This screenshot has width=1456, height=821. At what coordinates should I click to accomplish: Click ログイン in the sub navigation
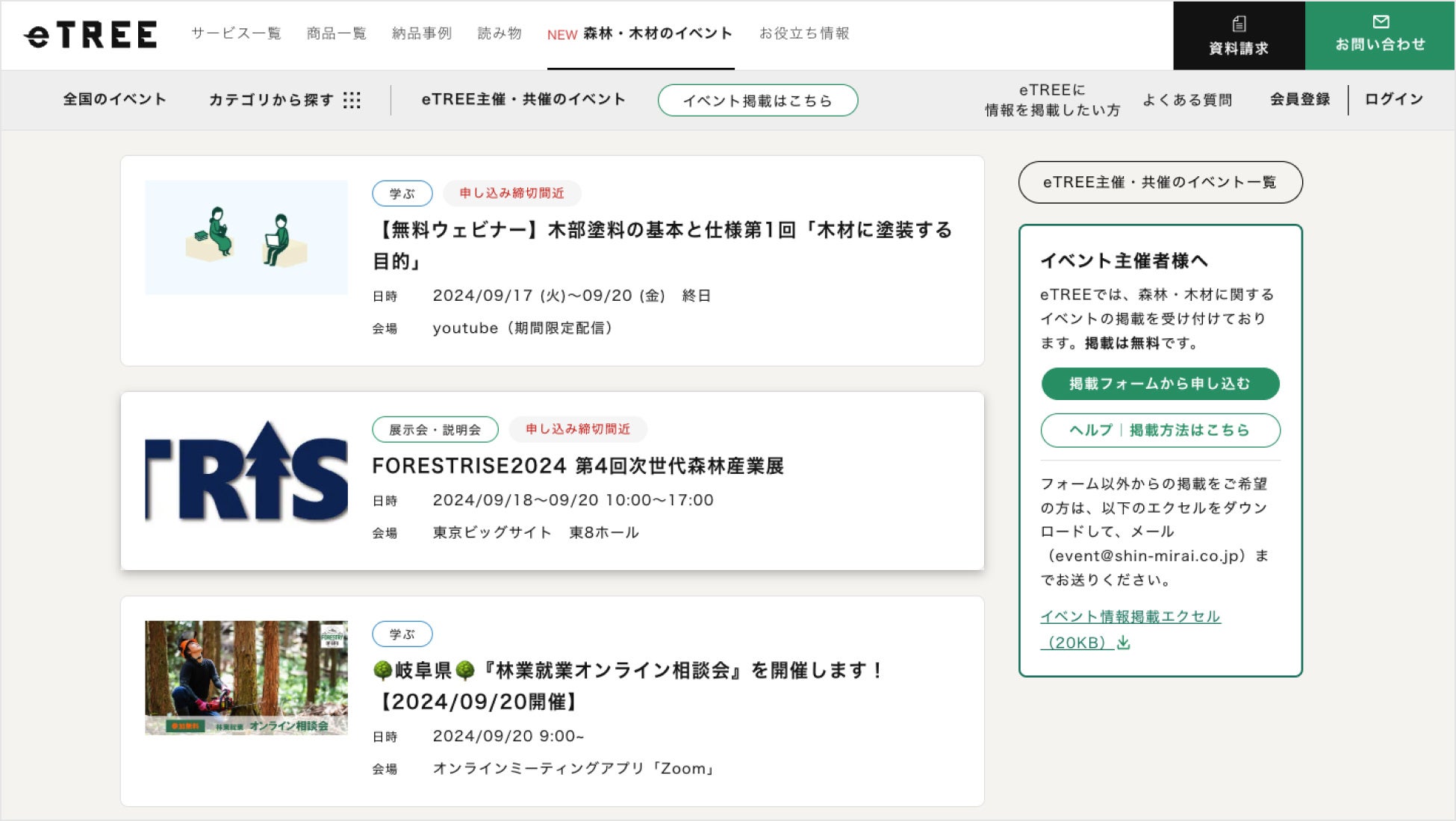1393,99
